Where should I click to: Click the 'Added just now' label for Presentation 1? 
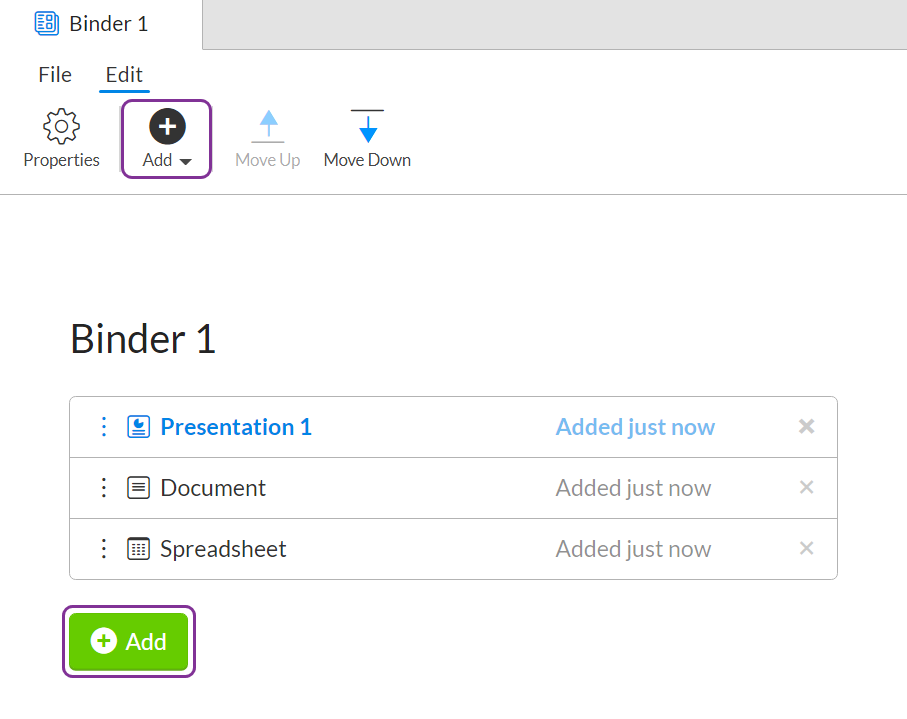[635, 426]
